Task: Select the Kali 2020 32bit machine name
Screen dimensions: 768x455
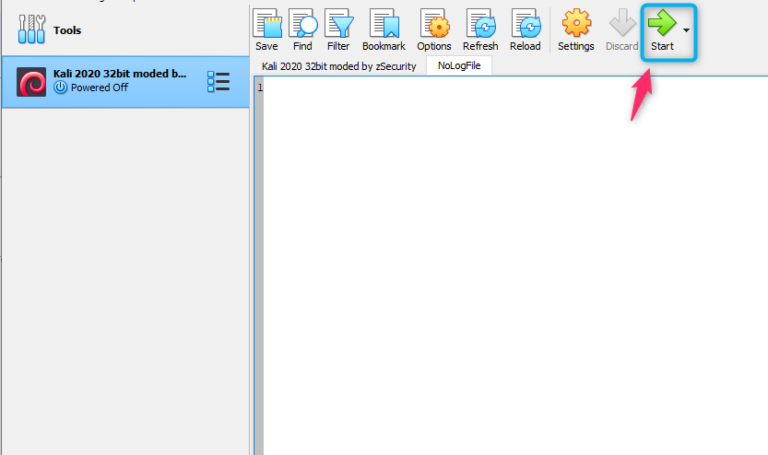Action: pos(120,73)
